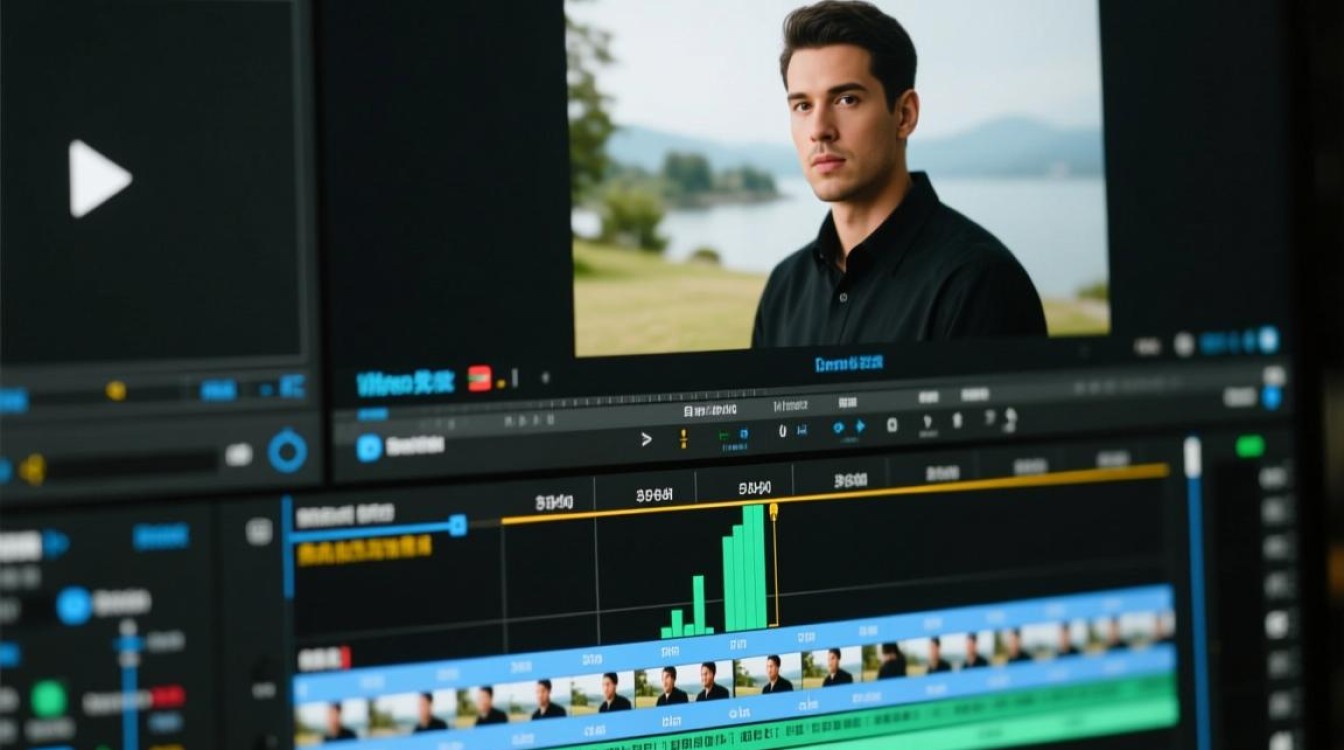Click the white handle atop the blue vertical bar
This screenshot has height=750, width=1344.
point(1192,457)
